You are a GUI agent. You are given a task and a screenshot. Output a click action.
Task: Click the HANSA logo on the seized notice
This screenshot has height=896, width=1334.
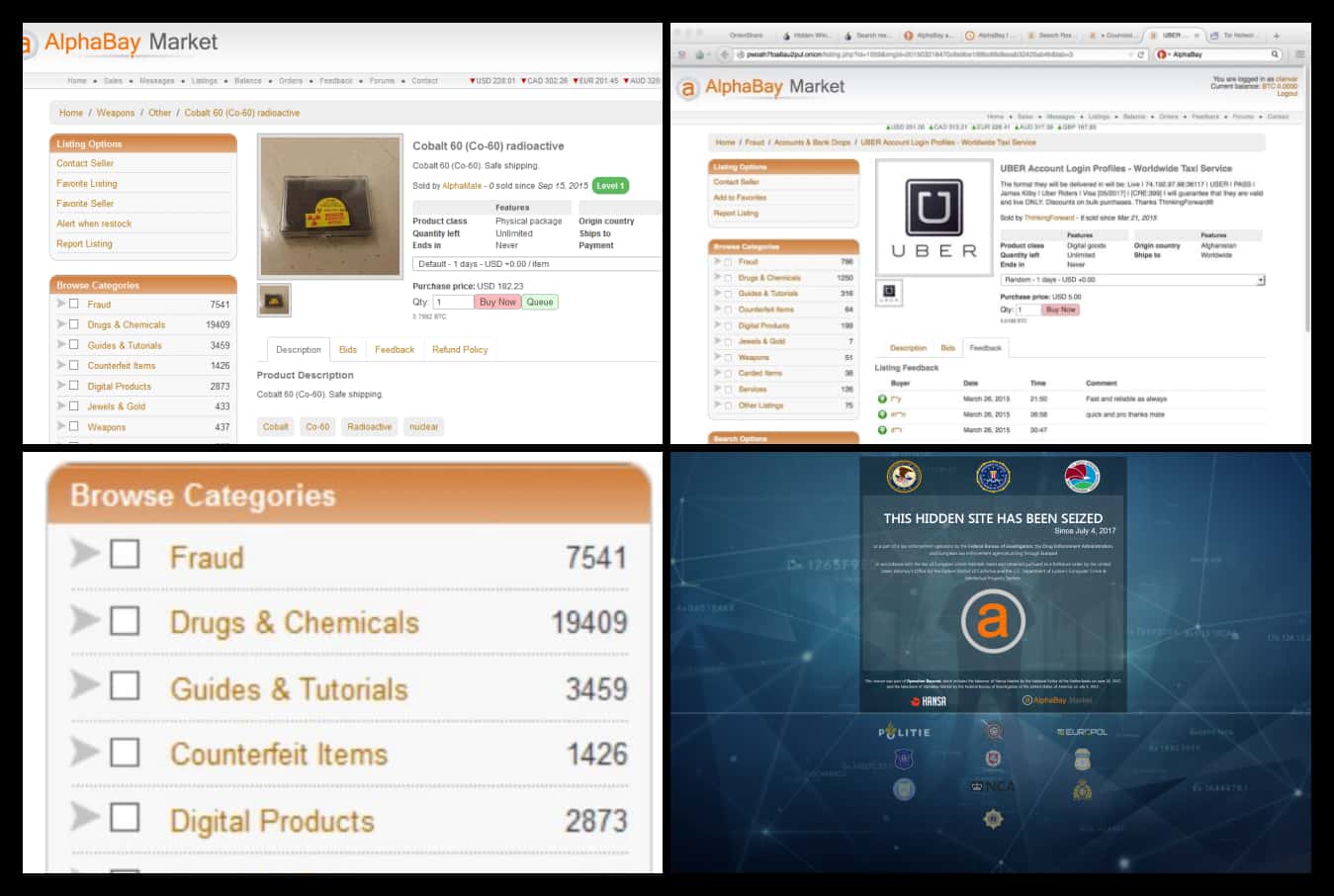(928, 701)
